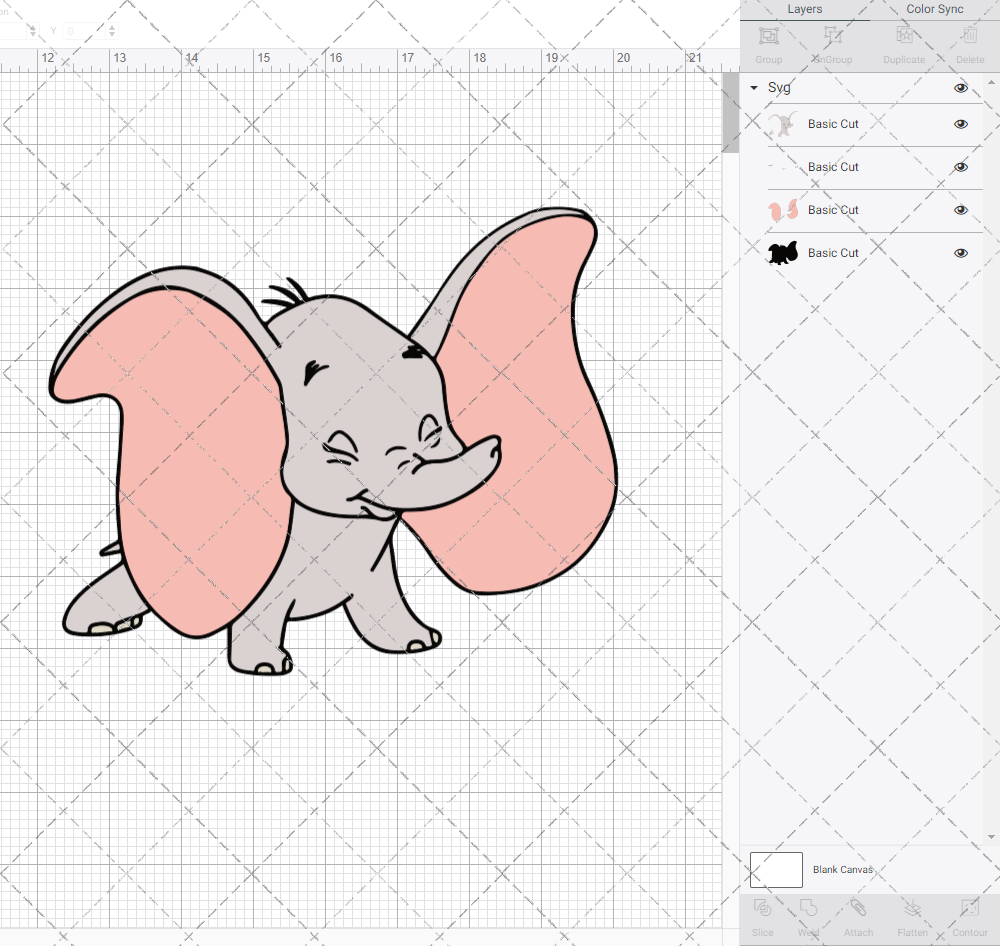Select the pink ears layer thumbnail
1000x946 pixels.
click(x=783, y=211)
